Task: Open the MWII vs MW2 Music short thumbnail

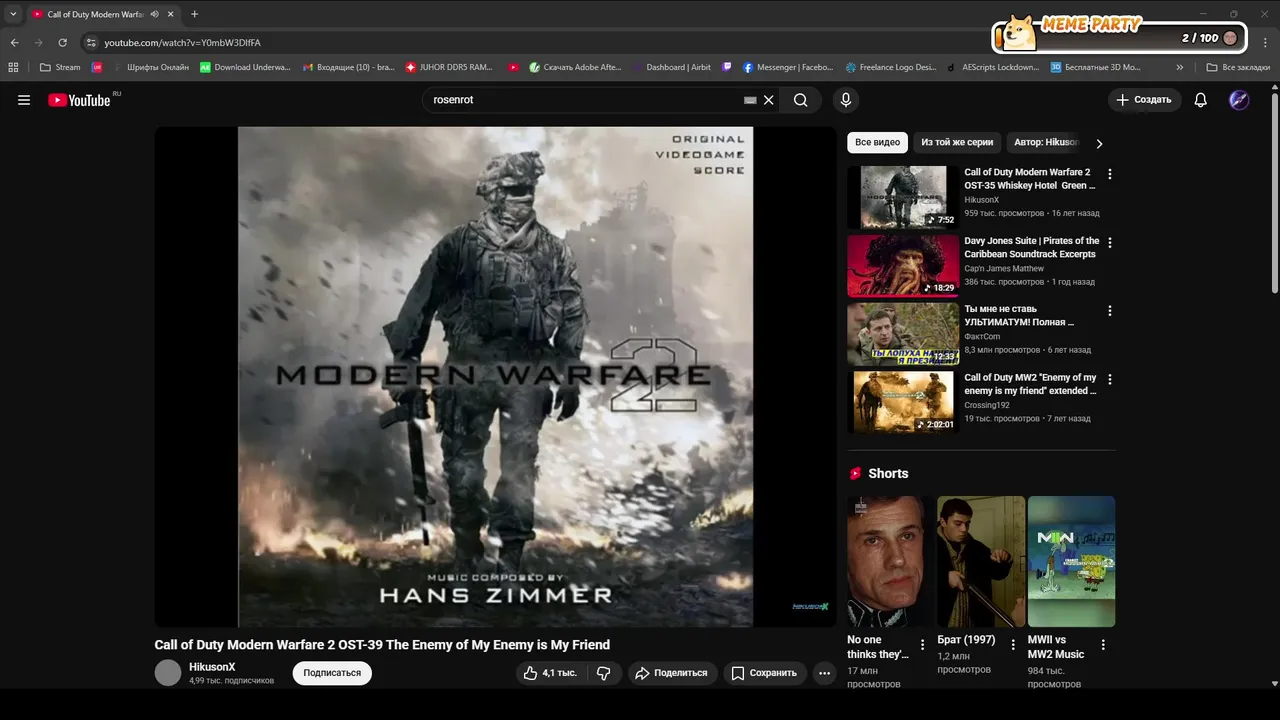Action: [x=1071, y=561]
